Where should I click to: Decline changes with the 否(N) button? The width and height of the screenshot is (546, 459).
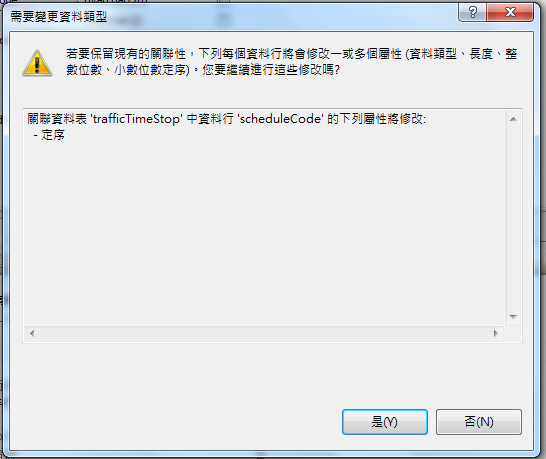pyautogui.click(x=479, y=422)
